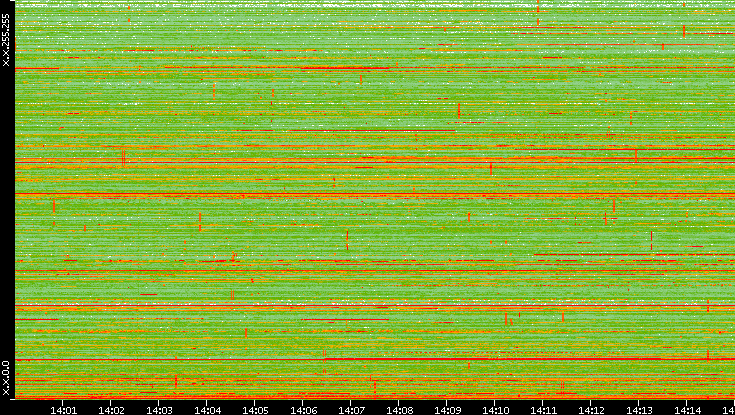Pick the 14:06 time axis label
Screen dimensions: 735x415
(x=303, y=410)
